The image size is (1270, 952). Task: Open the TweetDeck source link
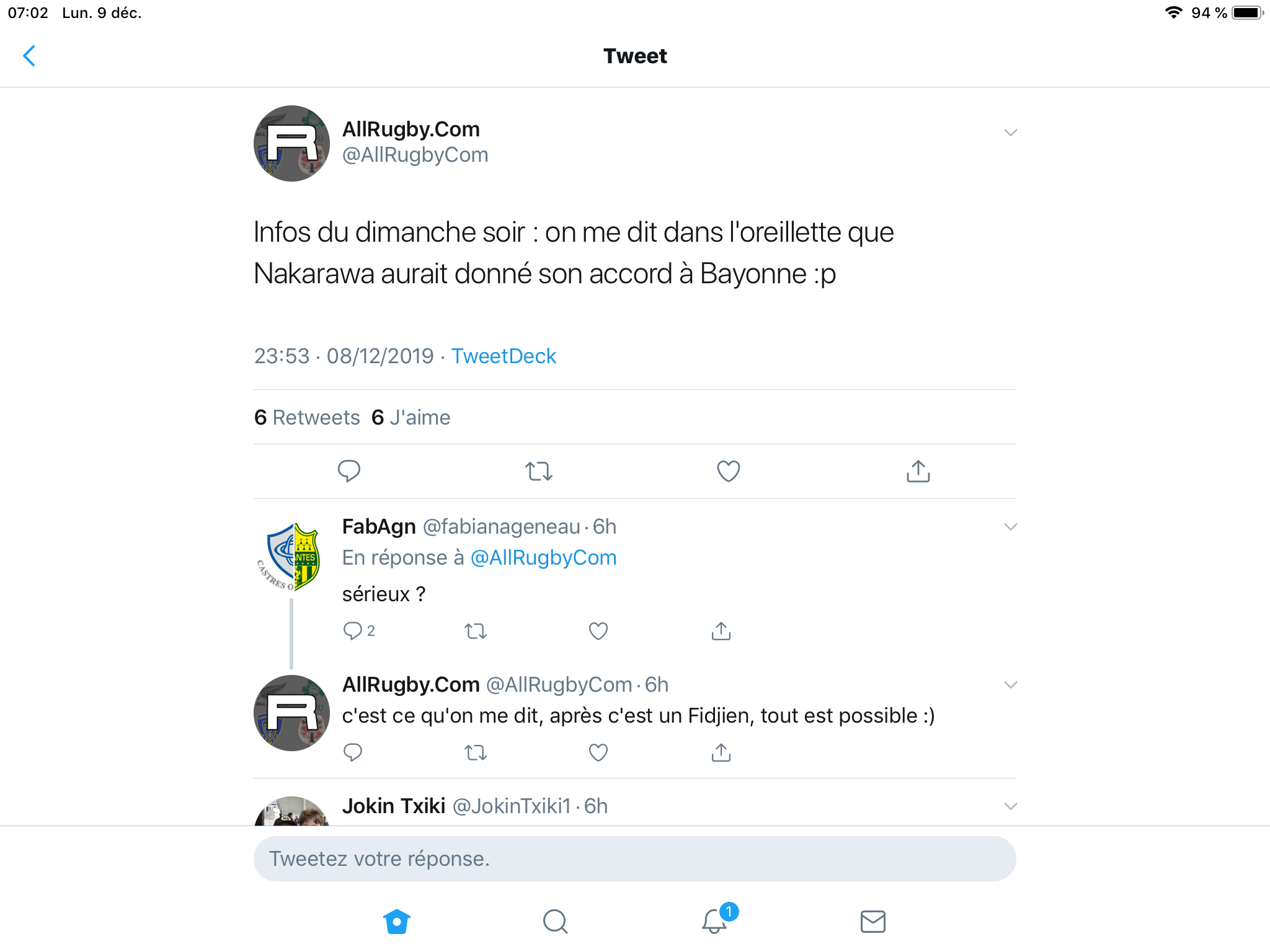point(504,356)
